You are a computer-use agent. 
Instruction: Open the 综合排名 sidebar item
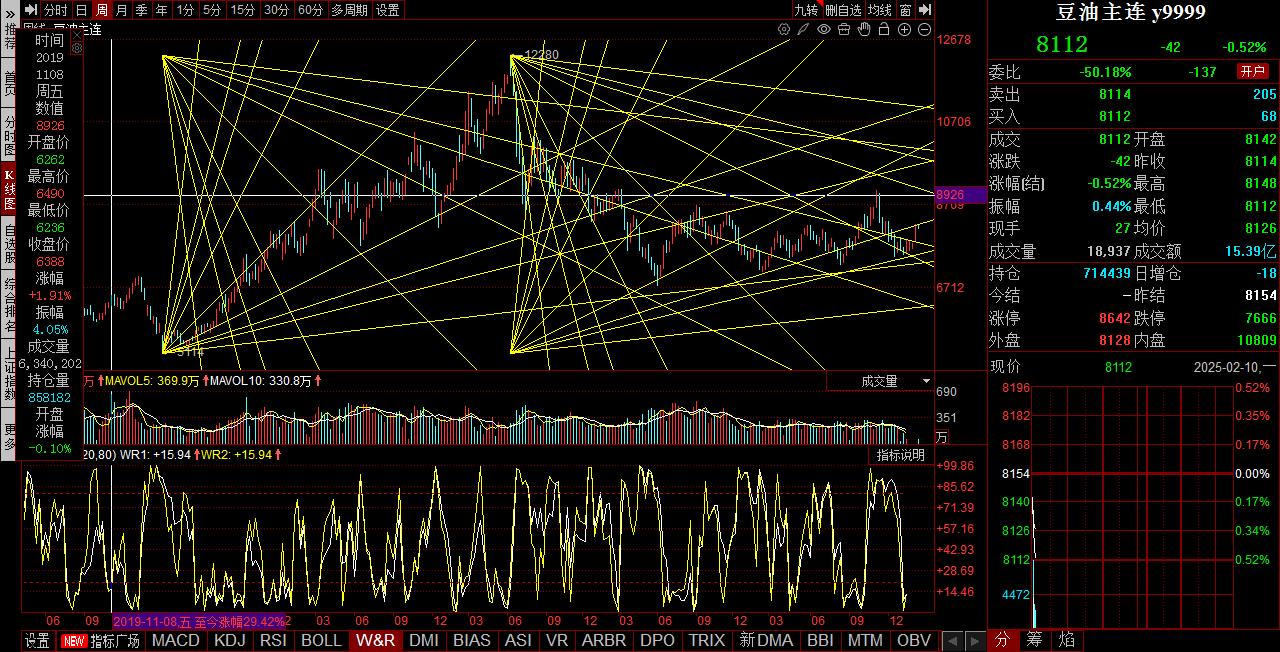click(9, 305)
